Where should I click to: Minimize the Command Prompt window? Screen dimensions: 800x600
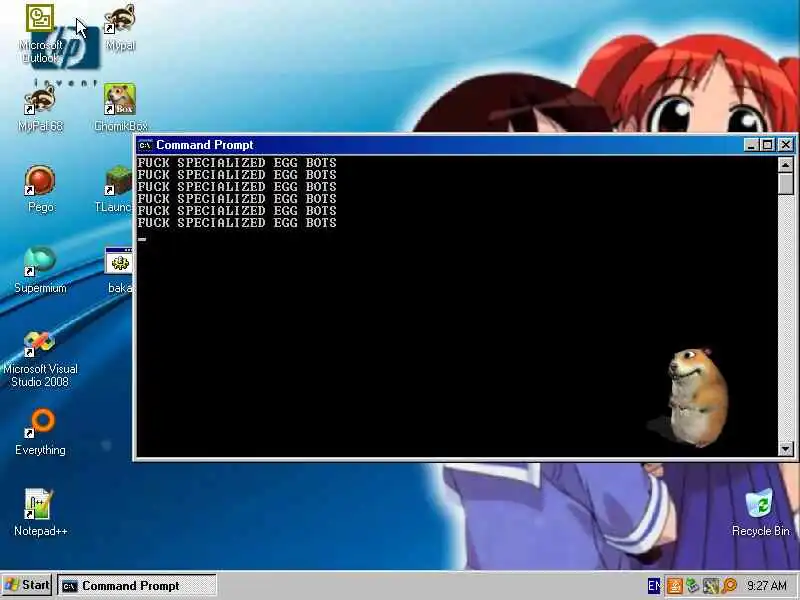[x=751, y=145]
